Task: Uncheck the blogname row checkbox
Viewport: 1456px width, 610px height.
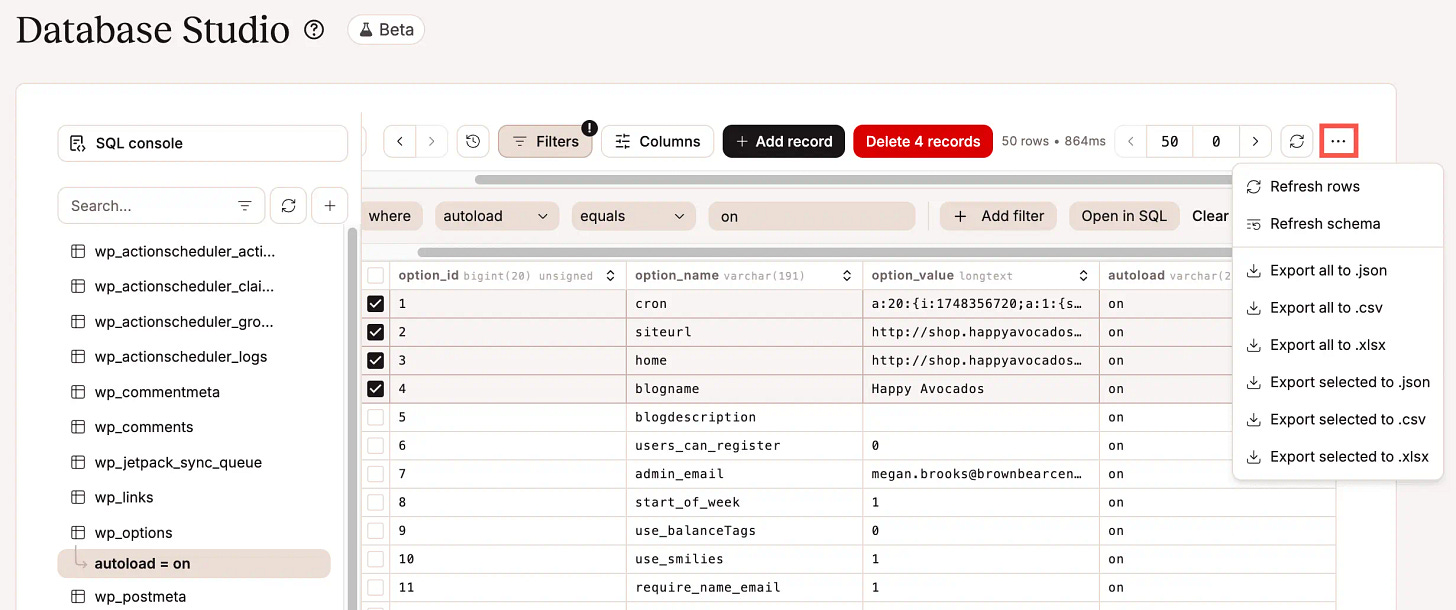Action: [x=375, y=389]
